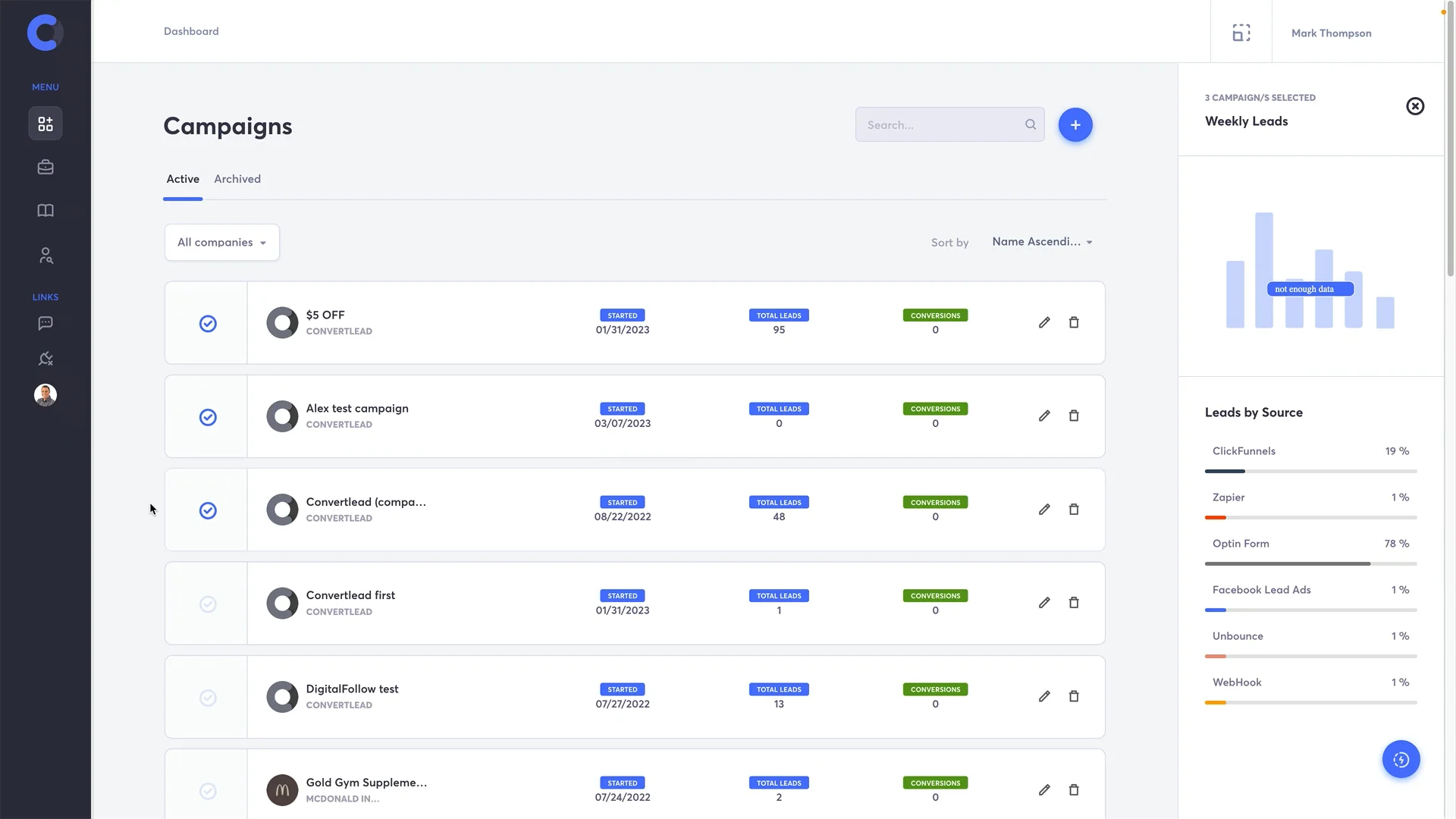Uncheck the Convertlead (compa... checkbox

point(208,510)
